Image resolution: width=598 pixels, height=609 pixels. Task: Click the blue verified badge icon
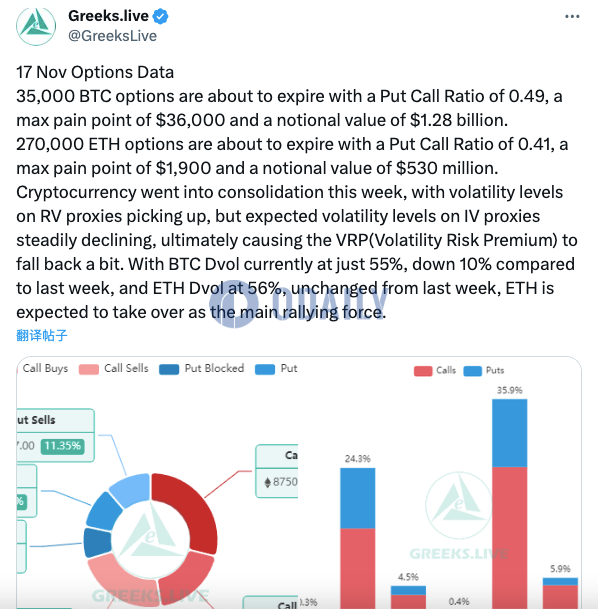160,17
